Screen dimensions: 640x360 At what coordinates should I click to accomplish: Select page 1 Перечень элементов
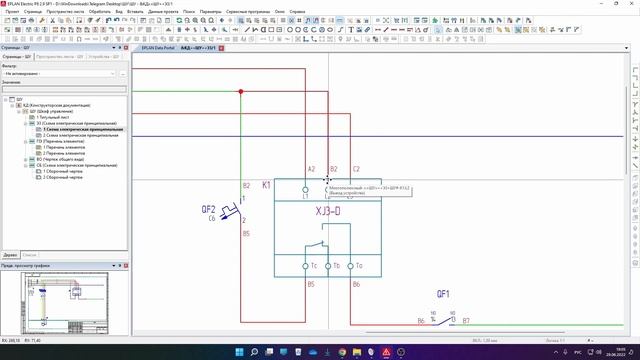64,147
